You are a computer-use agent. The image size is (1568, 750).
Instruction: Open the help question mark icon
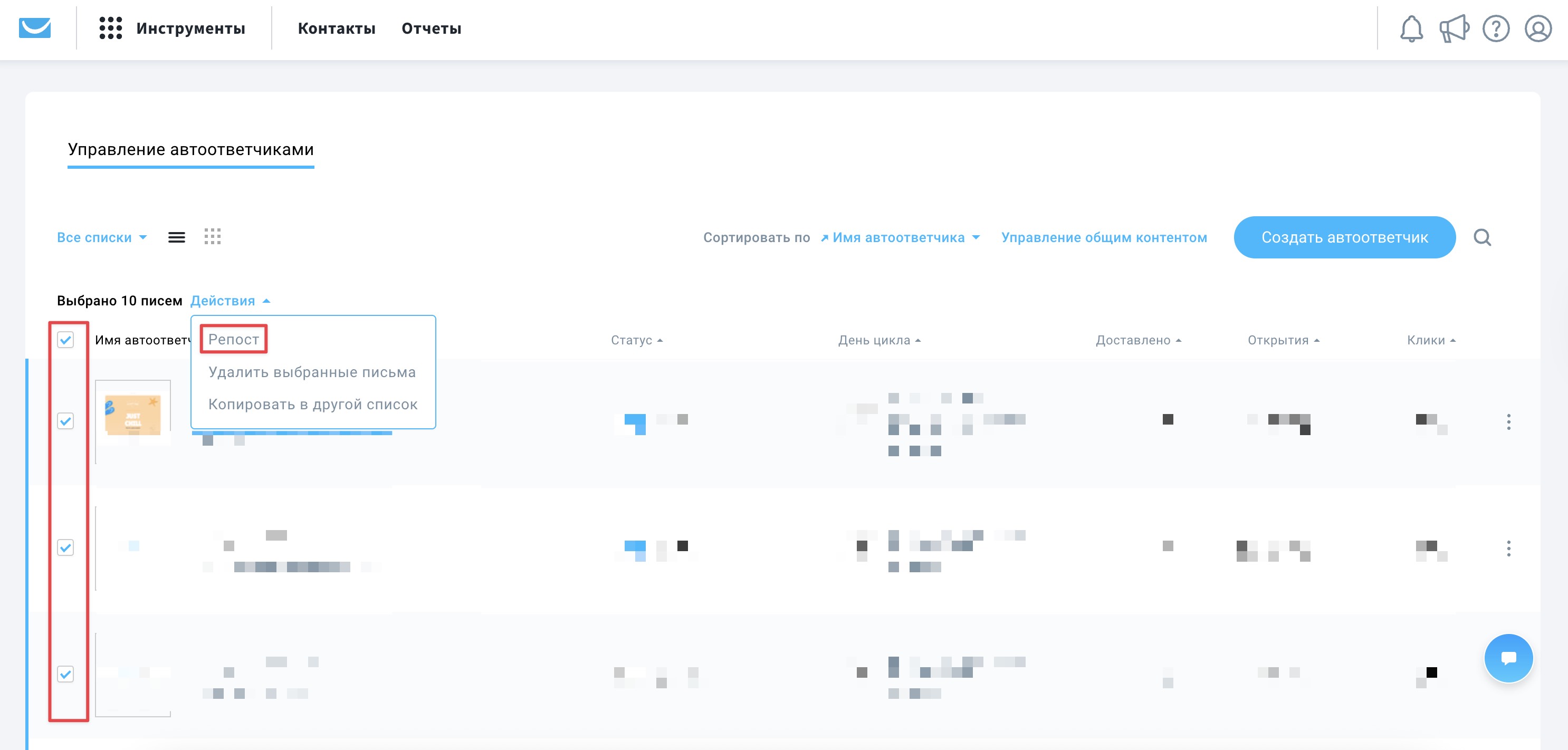coord(1496,28)
